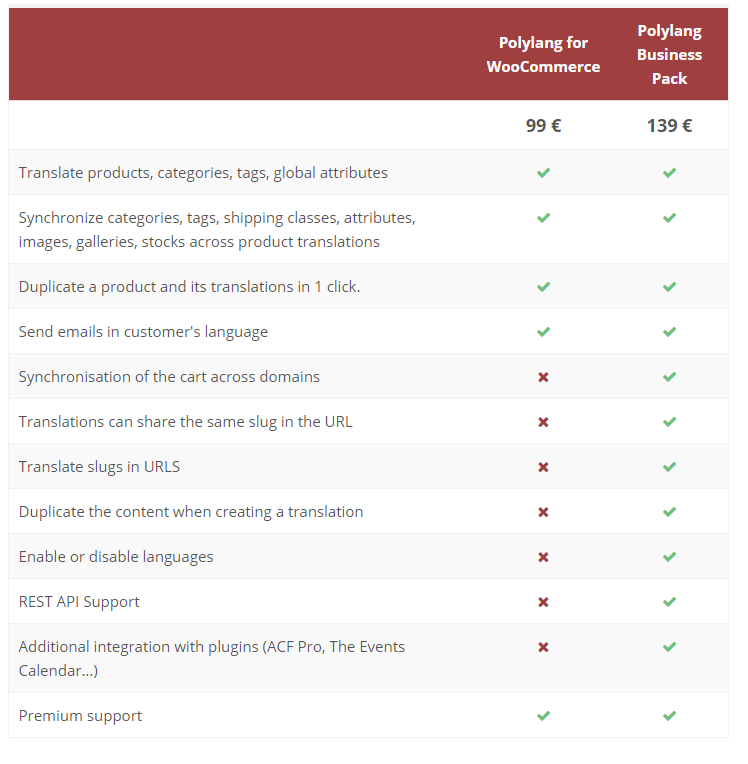The width and height of the screenshot is (748, 764).
Task: Click the 139 € price
Action: 669,126
